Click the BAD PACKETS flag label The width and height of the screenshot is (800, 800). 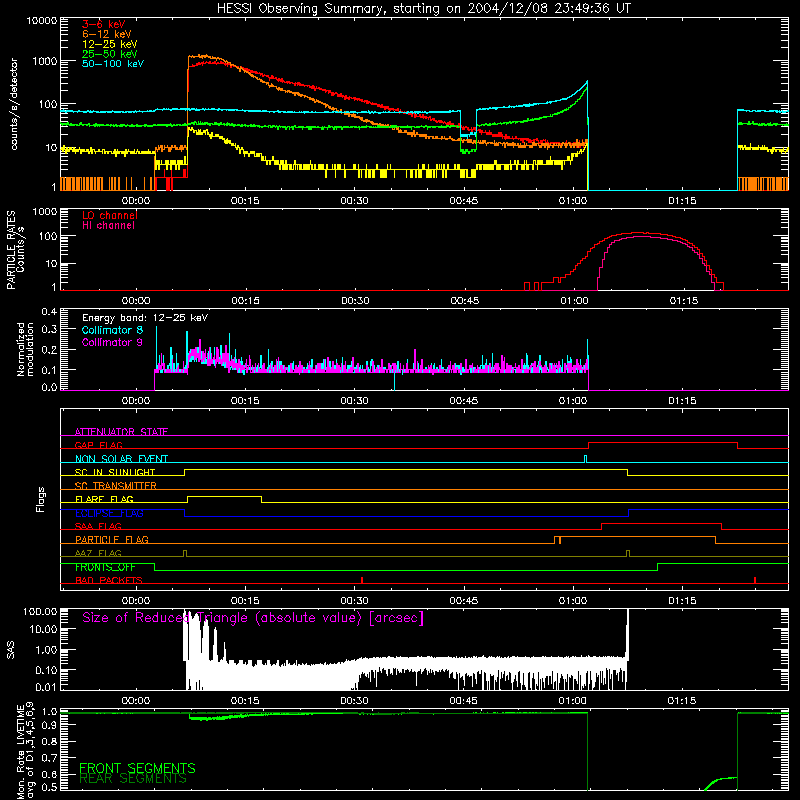coord(109,580)
